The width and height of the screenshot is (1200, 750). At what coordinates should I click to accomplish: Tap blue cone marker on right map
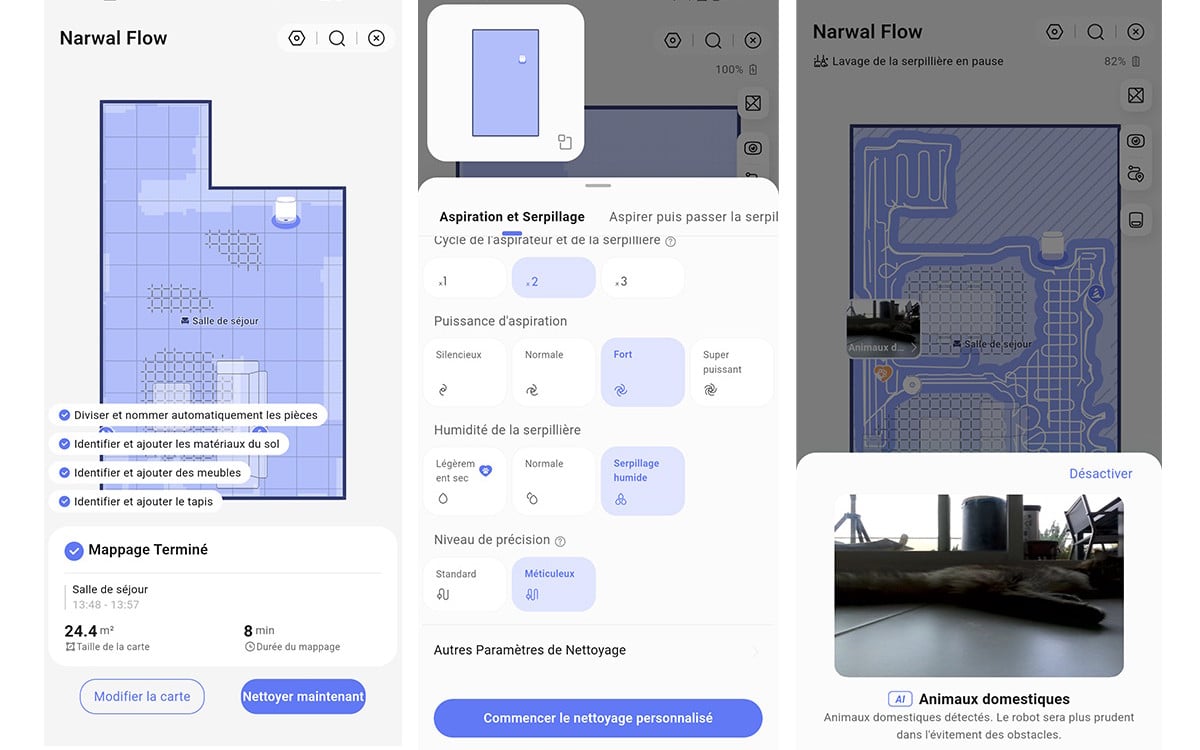(1097, 293)
